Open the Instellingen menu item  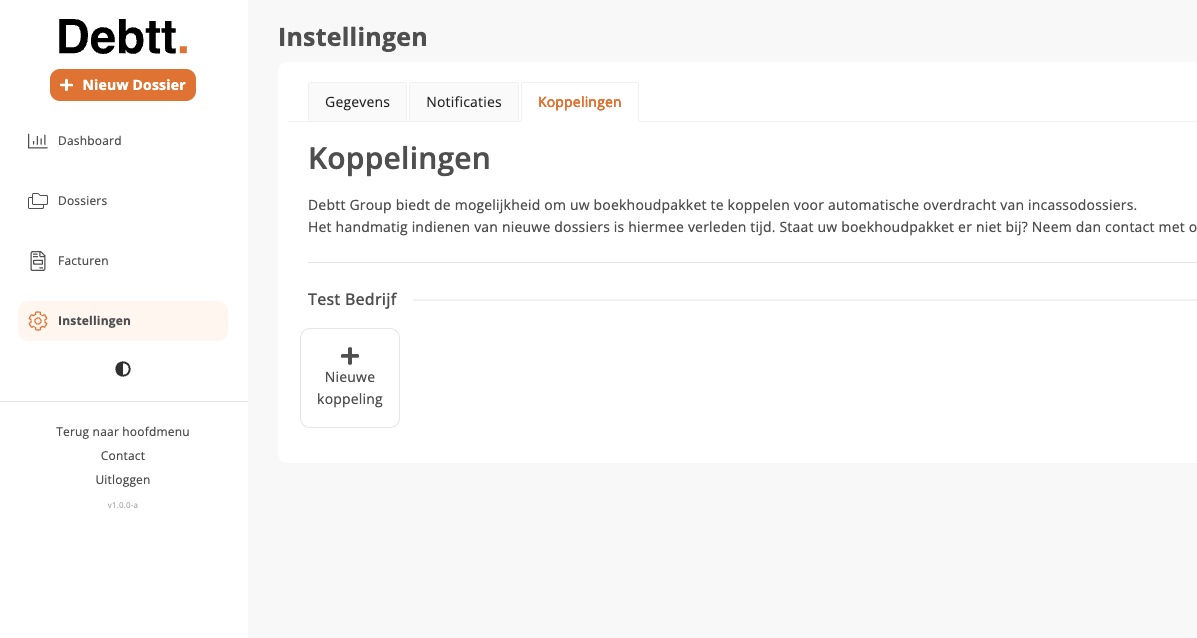tap(94, 321)
